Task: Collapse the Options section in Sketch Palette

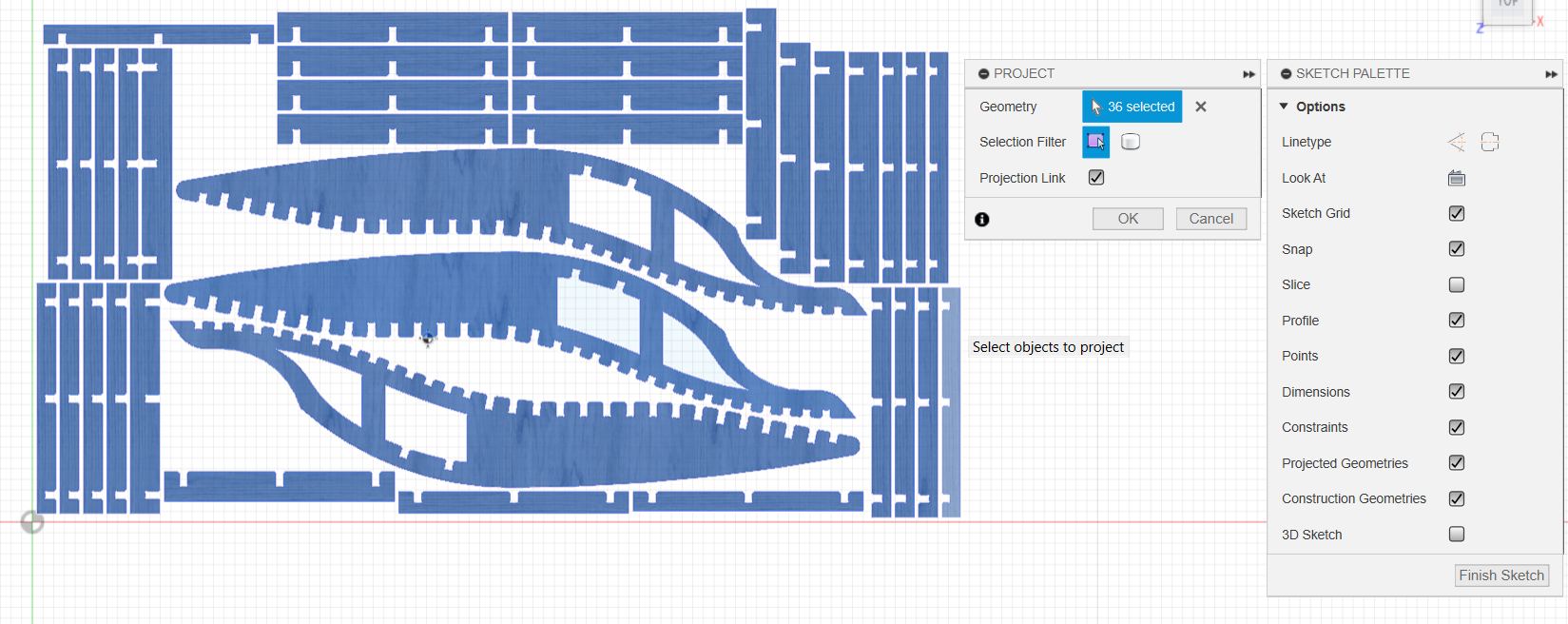Action: pos(1284,107)
